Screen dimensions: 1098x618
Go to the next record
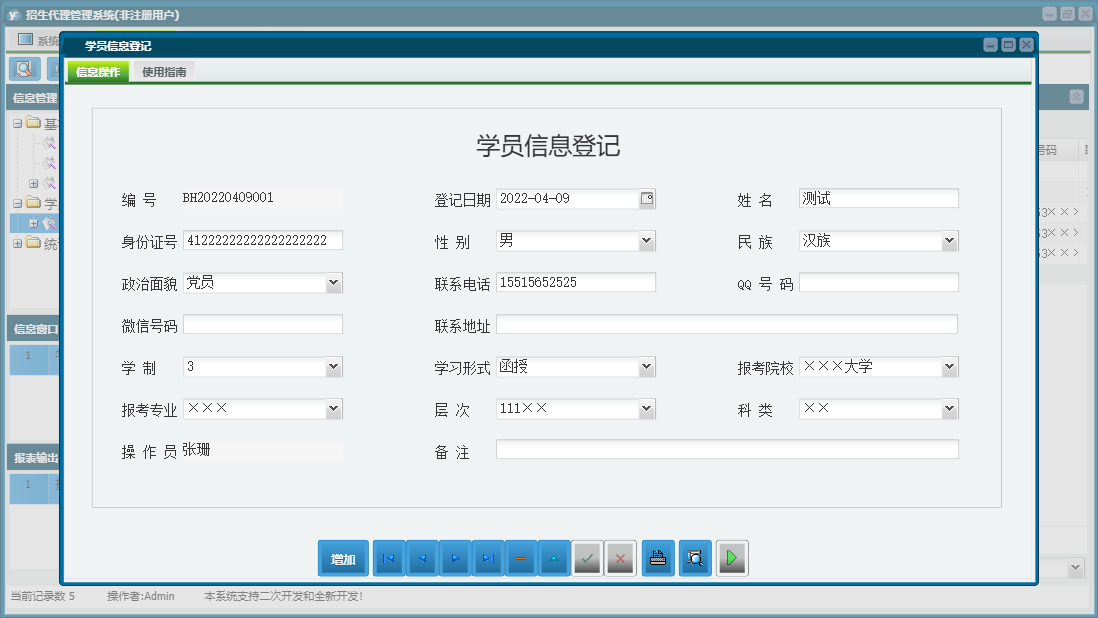pyautogui.click(x=455, y=559)
